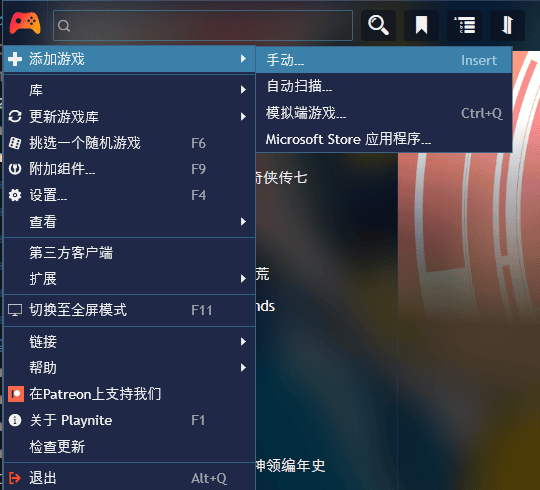This screenshot has width=540, height=490.
Task: Open the magnifier search icon in toolbar
Action: pyautogui.click(x=378, y=25)
